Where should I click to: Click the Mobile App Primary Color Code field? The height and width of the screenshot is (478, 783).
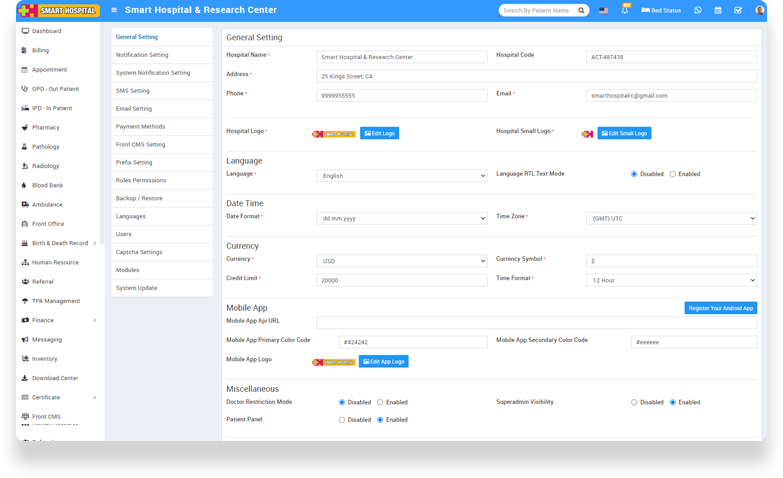pos(413,342)
